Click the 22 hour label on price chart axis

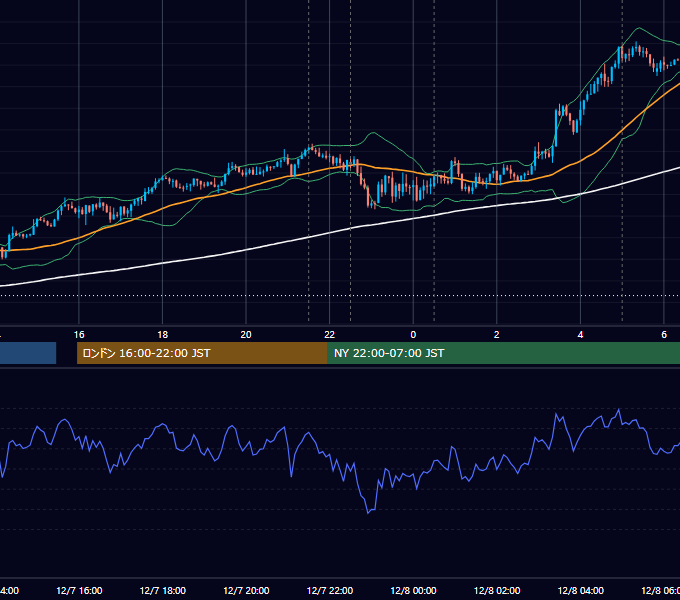[330, 335]
